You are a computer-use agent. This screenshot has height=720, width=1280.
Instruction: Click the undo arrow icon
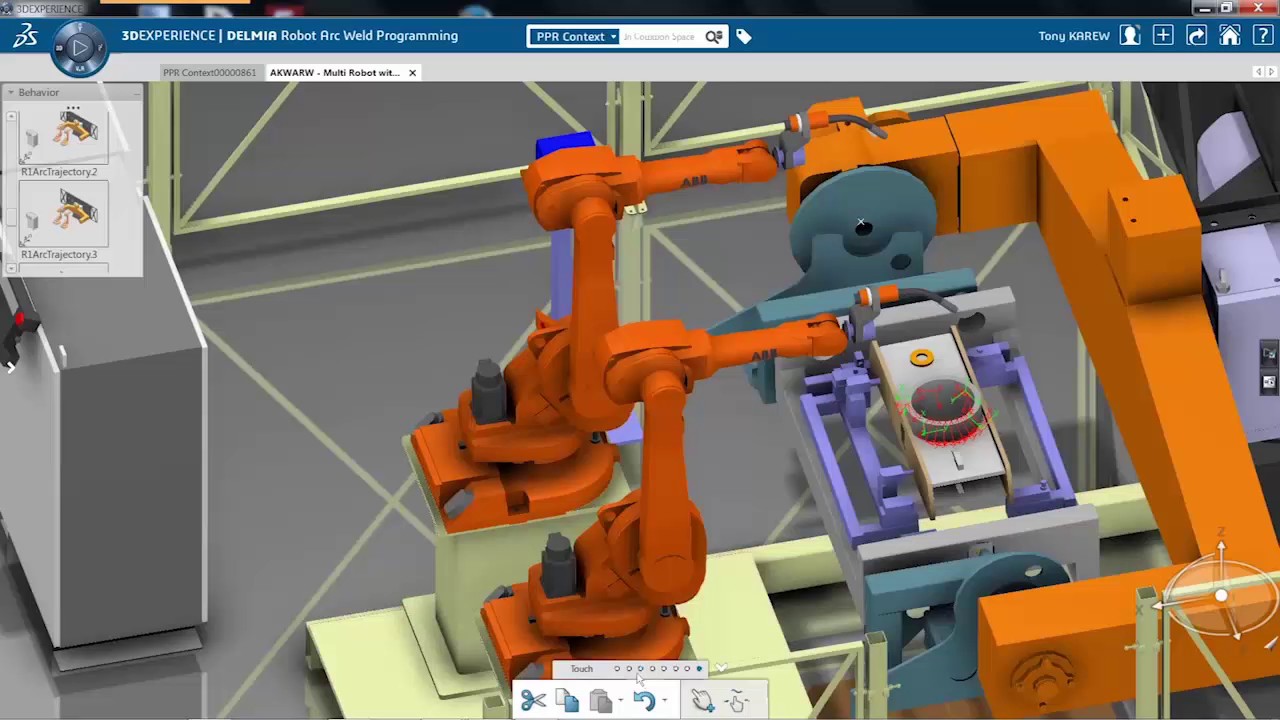point(643,700)
